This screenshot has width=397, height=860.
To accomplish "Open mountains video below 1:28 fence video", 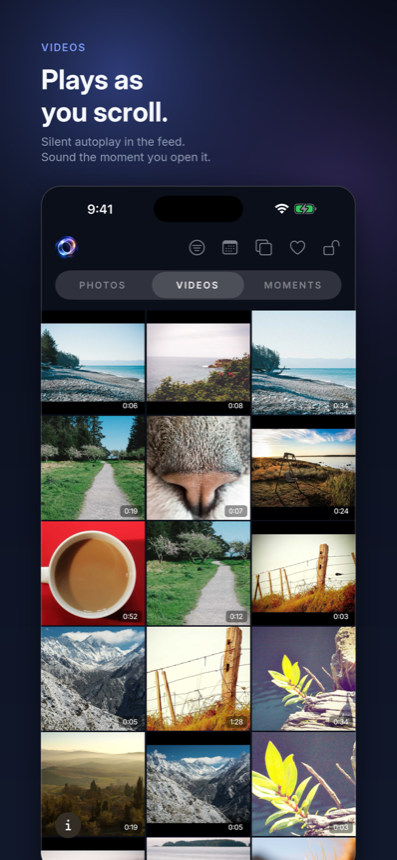I will point(198,784).
